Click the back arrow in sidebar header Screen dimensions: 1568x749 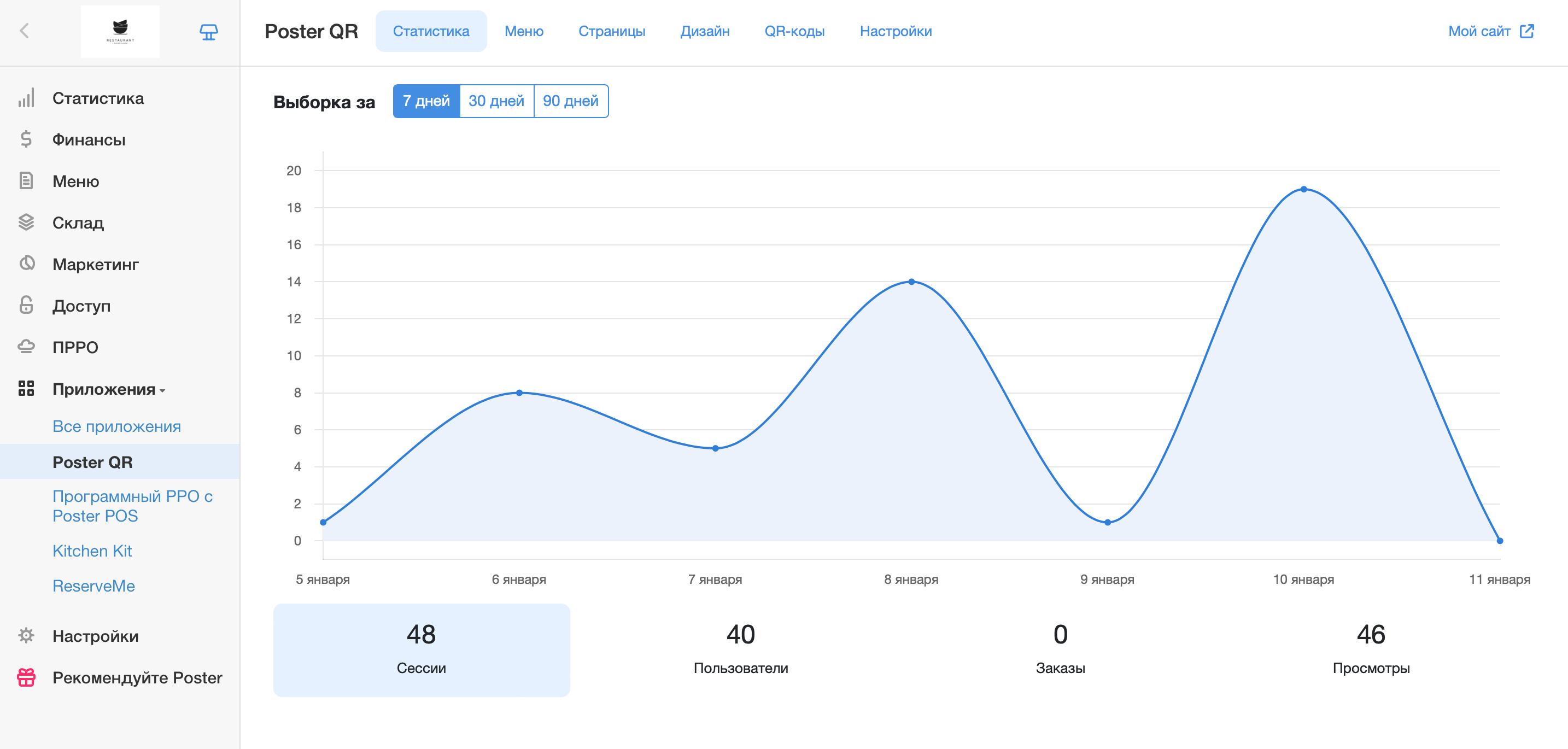click(25, 31)
